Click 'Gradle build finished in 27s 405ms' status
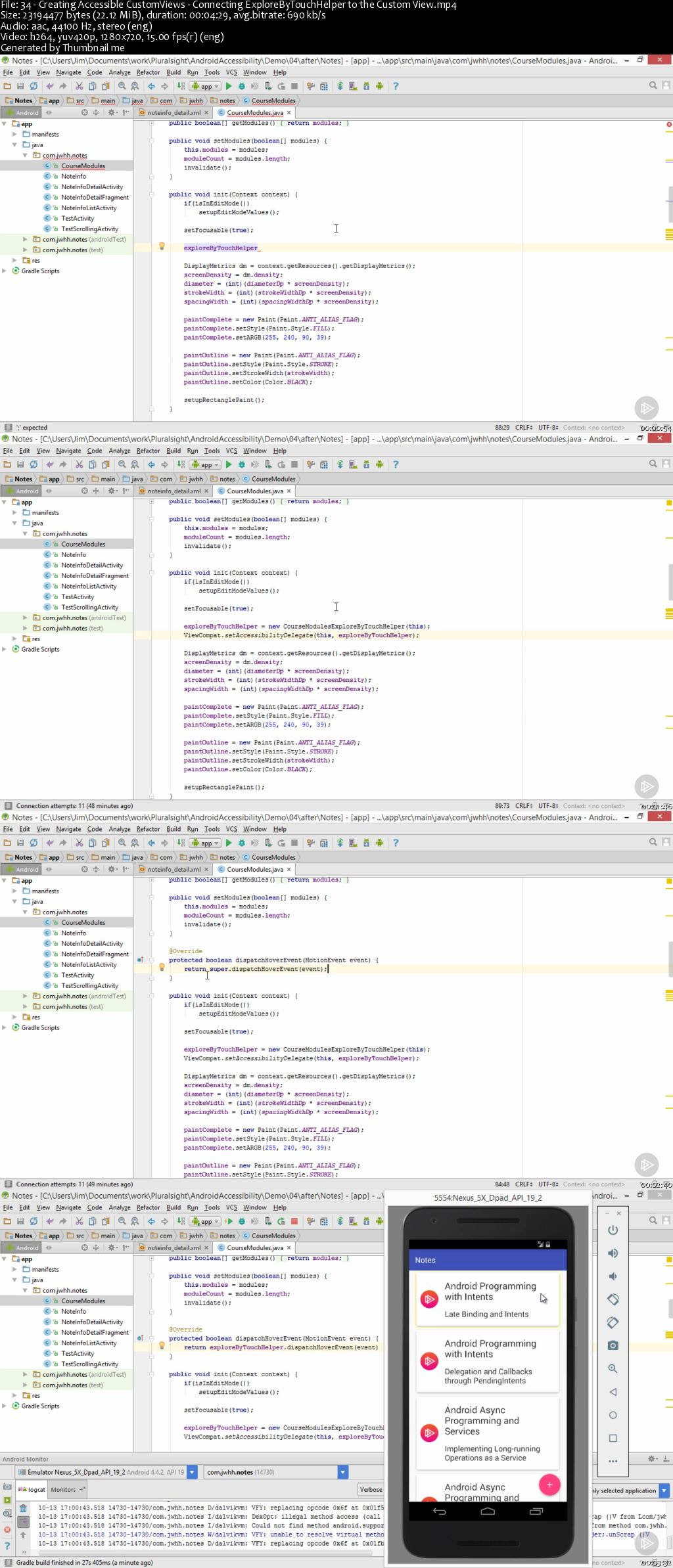This screenshot has width=673, height=1568. pyautogui.click(x=85, y=1563)
